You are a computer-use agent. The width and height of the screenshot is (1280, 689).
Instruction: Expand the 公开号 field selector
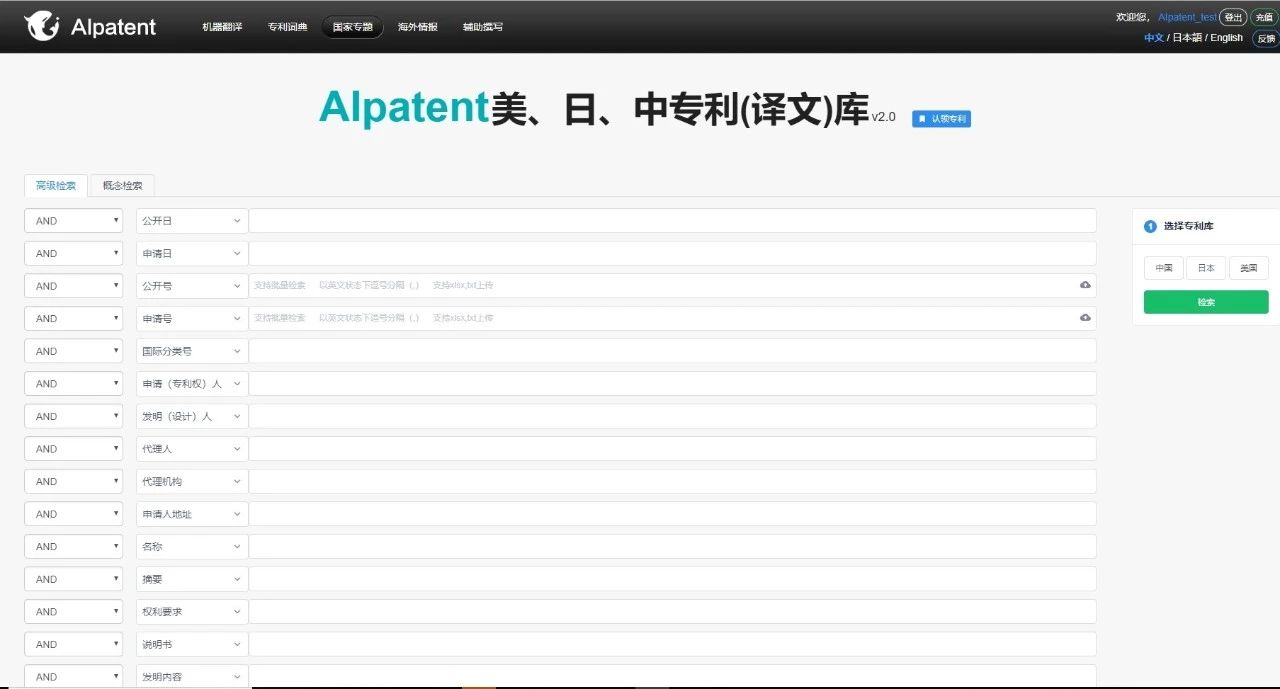pos(192,286)
